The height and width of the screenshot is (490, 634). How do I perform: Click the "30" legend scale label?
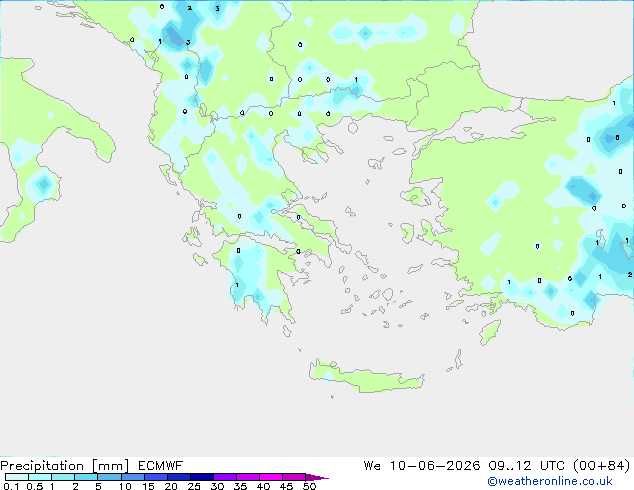217,486
